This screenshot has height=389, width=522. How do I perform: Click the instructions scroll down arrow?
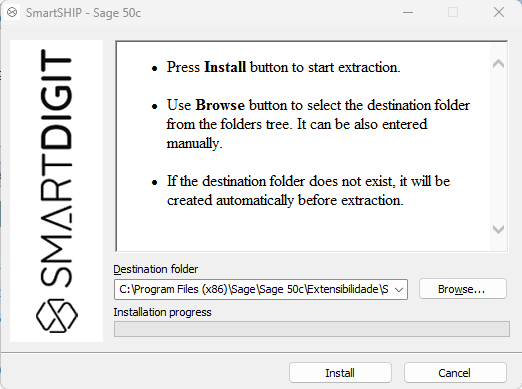click(x=499, y=229)
